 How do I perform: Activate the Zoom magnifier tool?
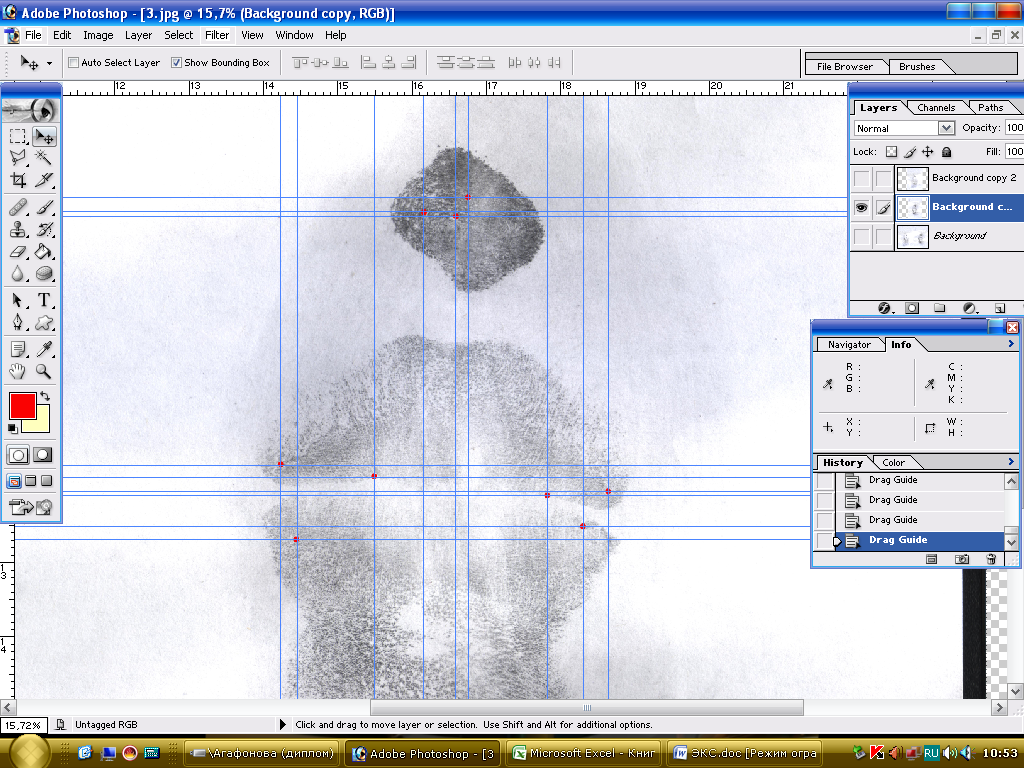click(x=44, y=371)
